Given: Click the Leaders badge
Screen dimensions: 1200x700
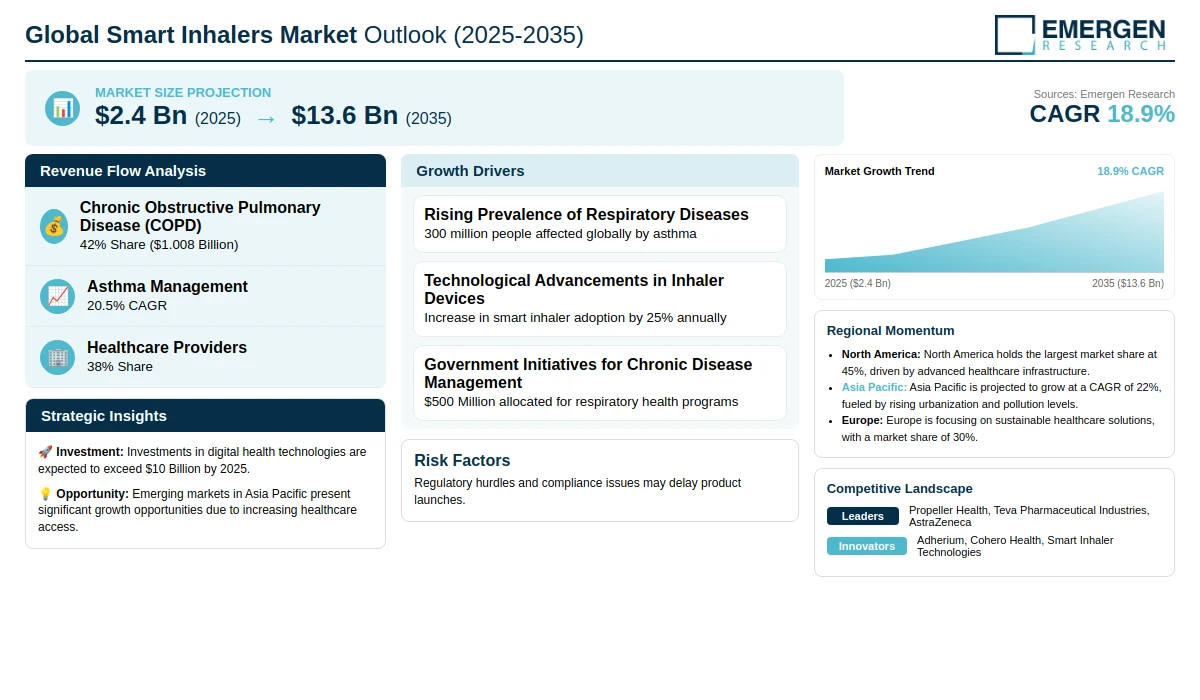Looking at the screenshot, I should pyautogui.click(x=862, y=516).
